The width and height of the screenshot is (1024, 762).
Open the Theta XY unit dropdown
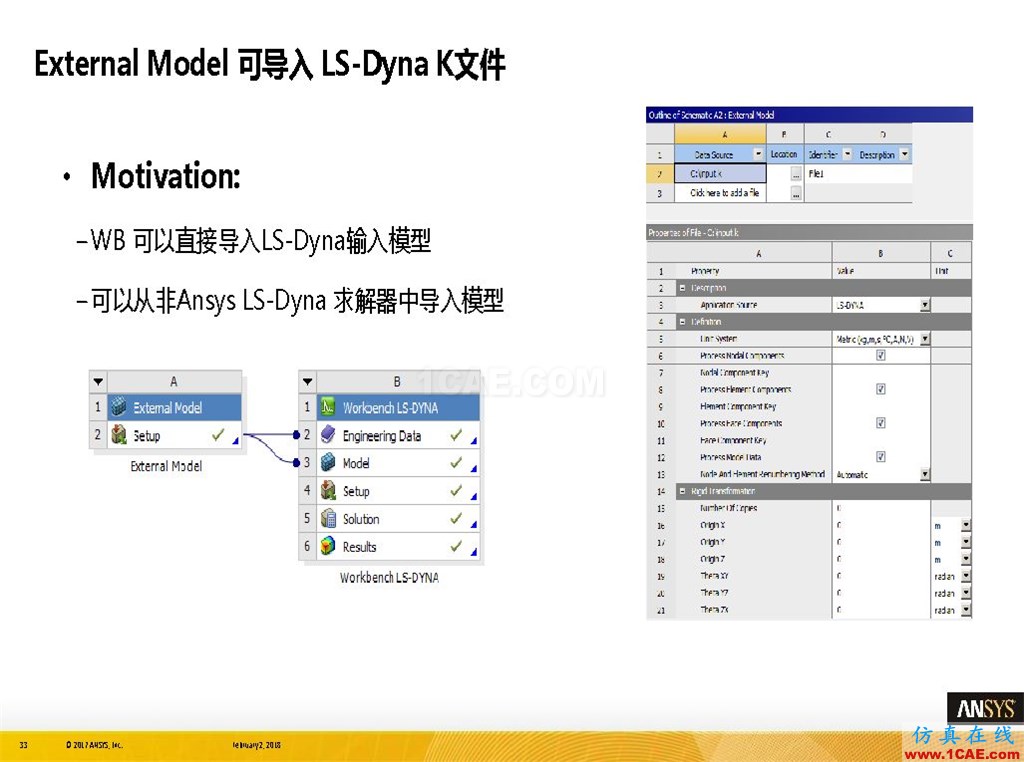pos(966,576)
